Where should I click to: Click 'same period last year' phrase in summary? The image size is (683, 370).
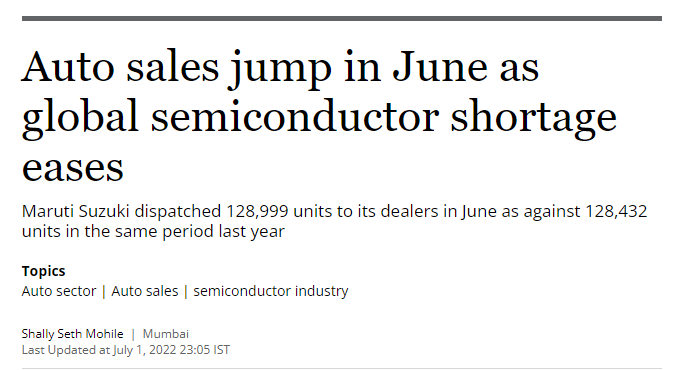tap(199, 231)
